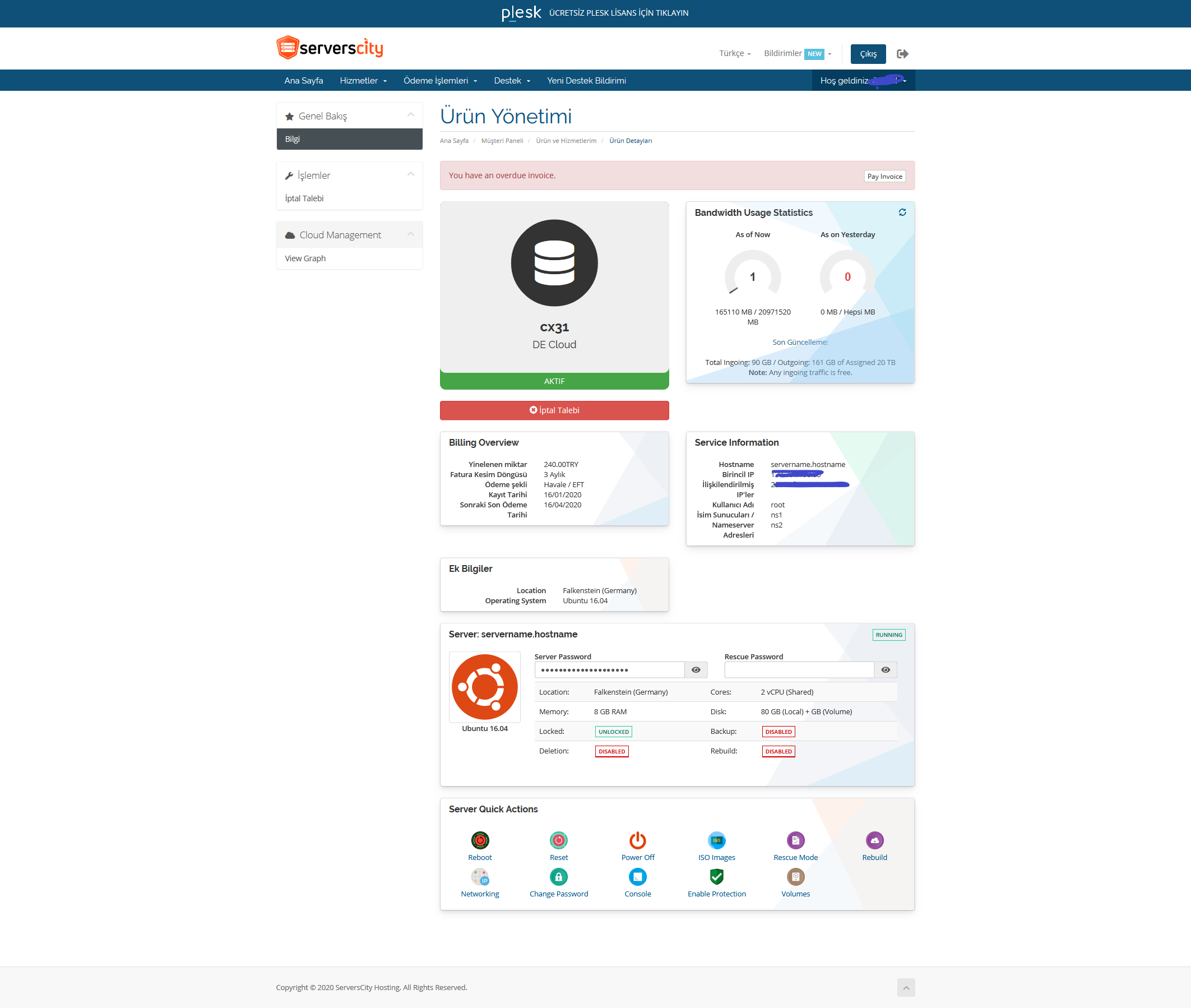Click the İşlemler wrench icon

click(x=289, y=176)
